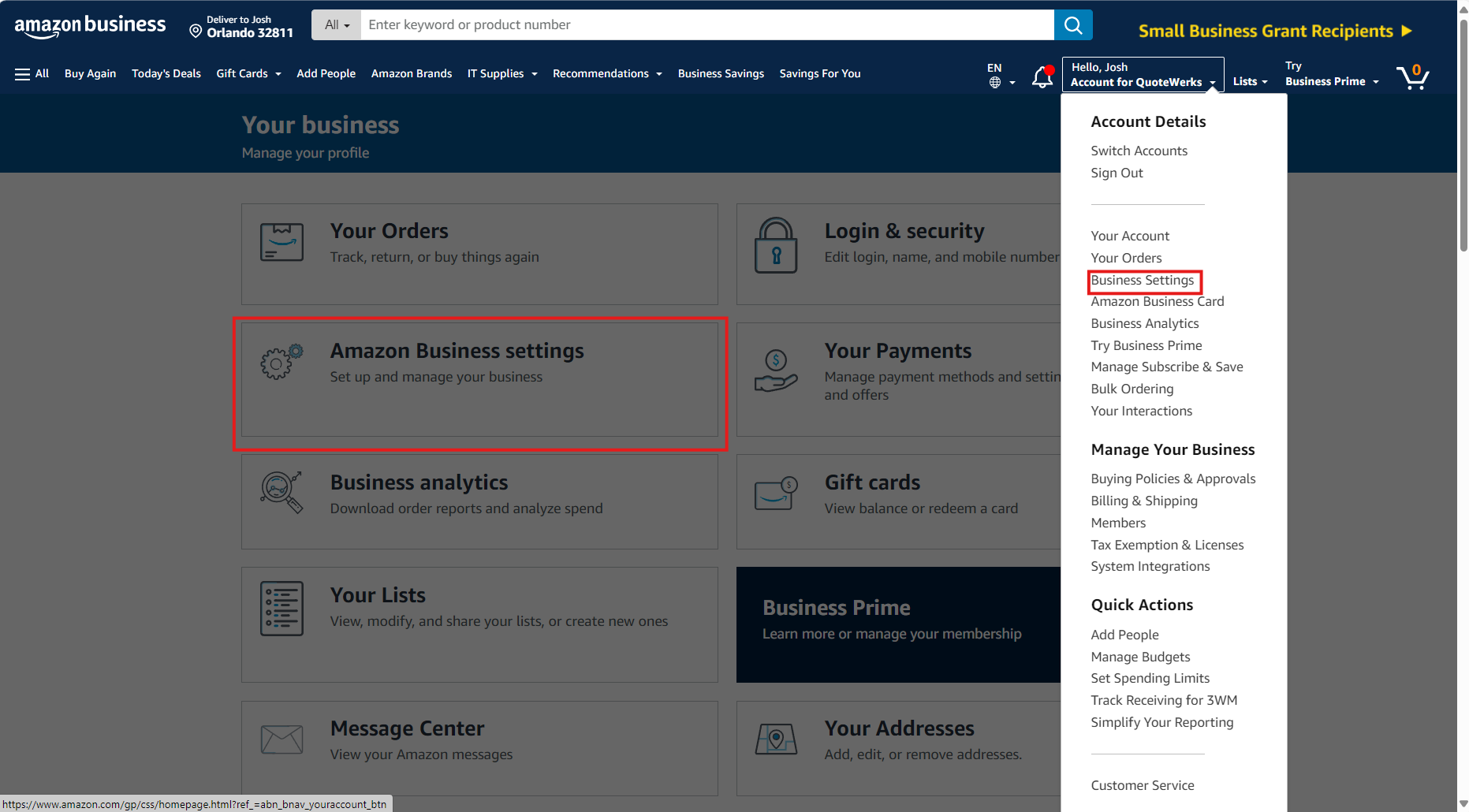
Task: Click the Small Business Grant Recipients arrow
Action: [x=1407, y=31]
